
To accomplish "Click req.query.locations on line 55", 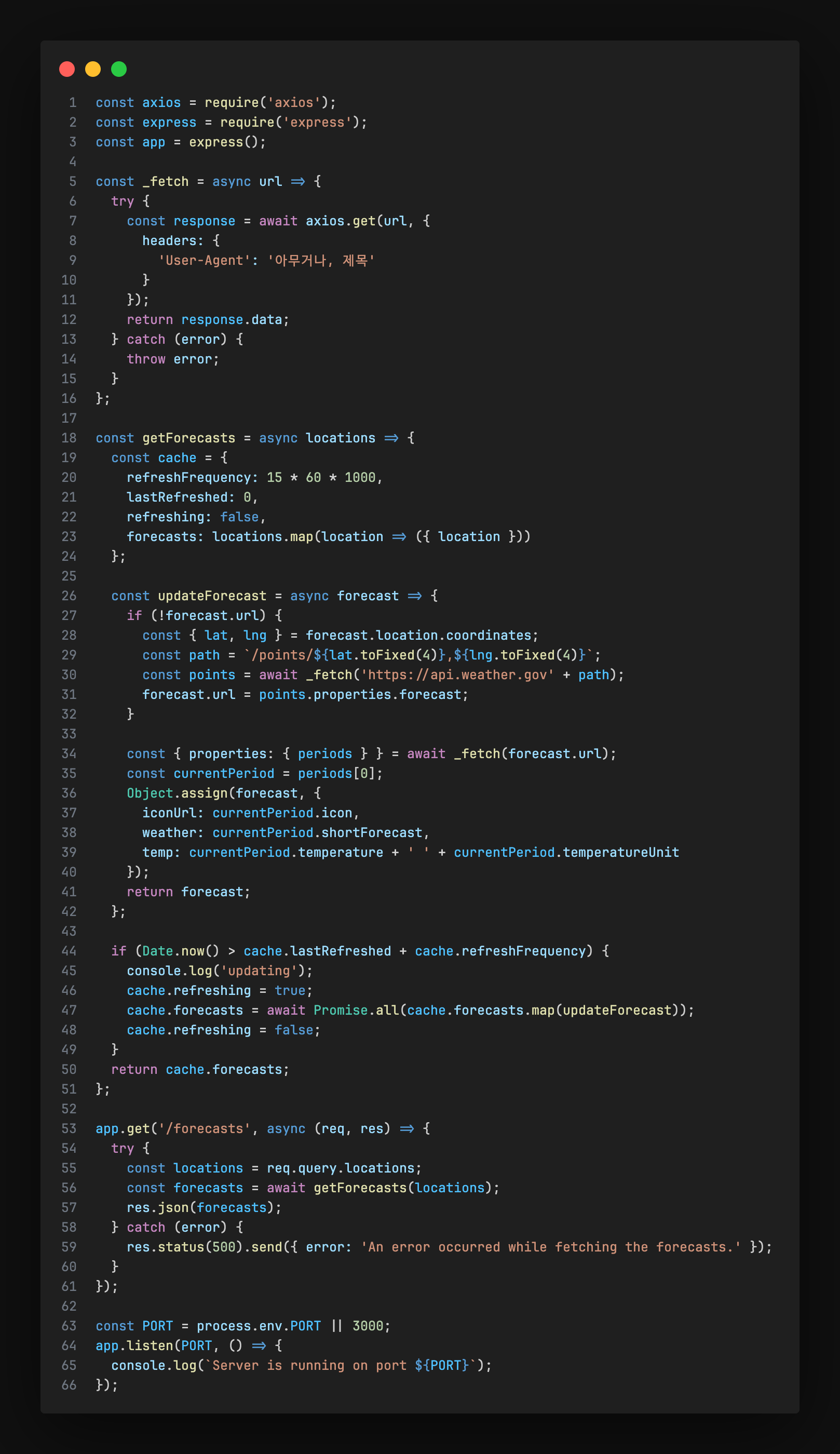I will [x=341, y=1168].
